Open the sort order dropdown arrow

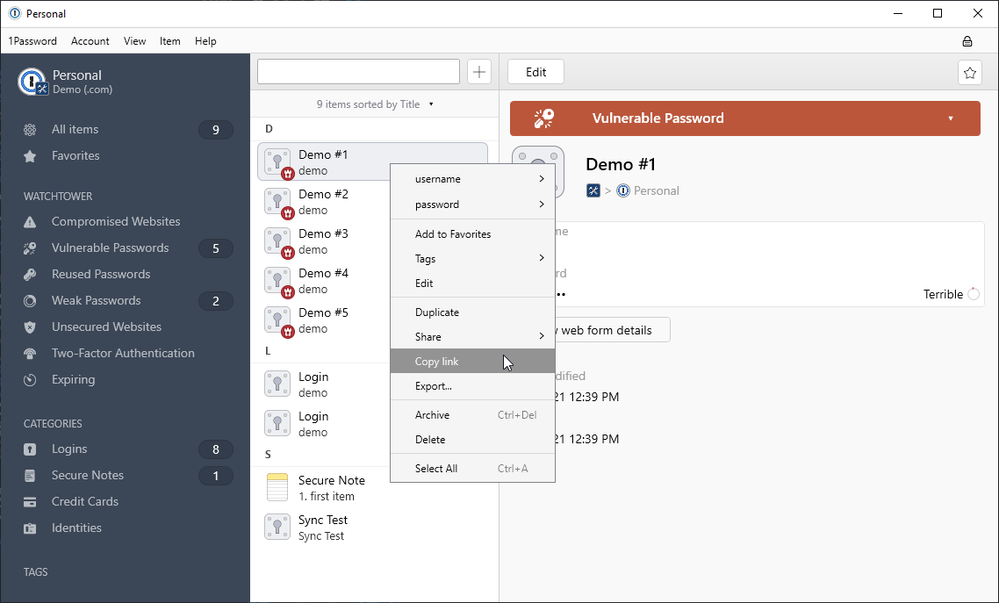click(431, 105)
